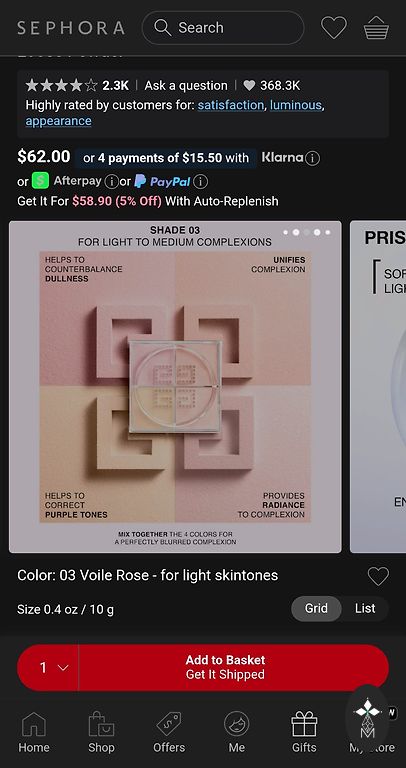Switch swatch view to List
This screenshot has width=406, height=768.
365,609
